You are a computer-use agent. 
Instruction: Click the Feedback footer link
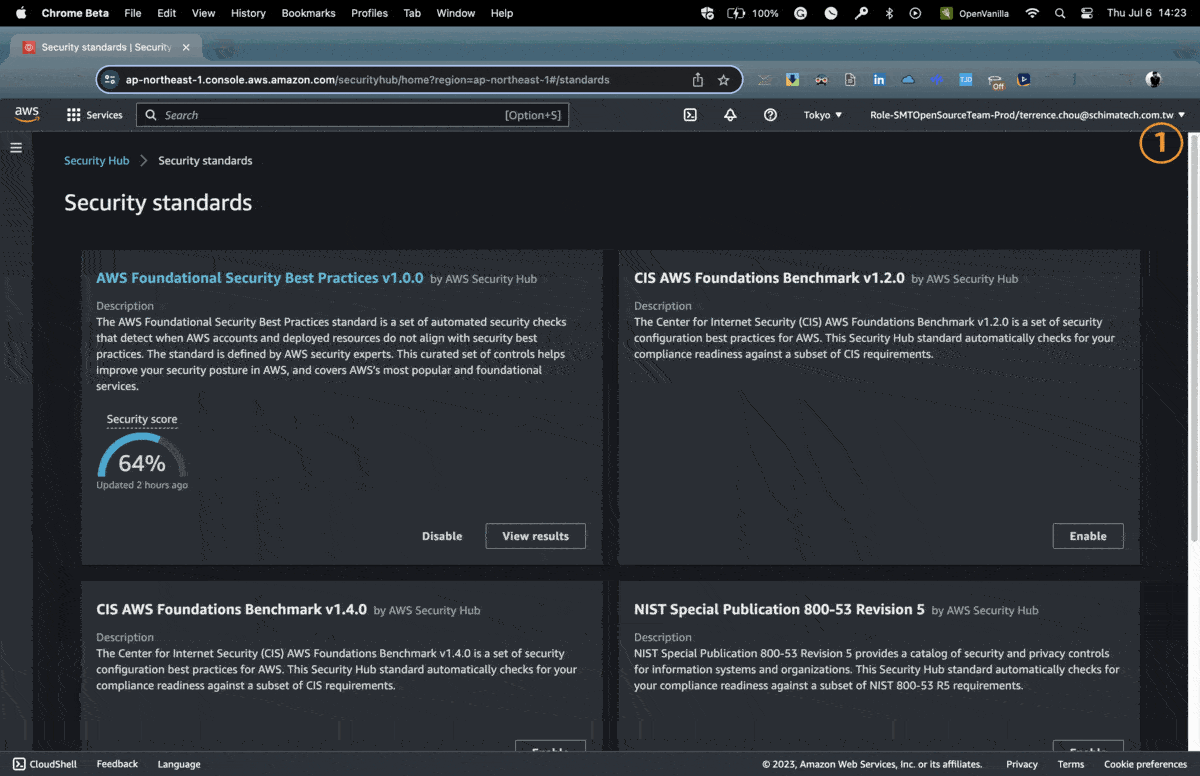[x=117, y=764]
